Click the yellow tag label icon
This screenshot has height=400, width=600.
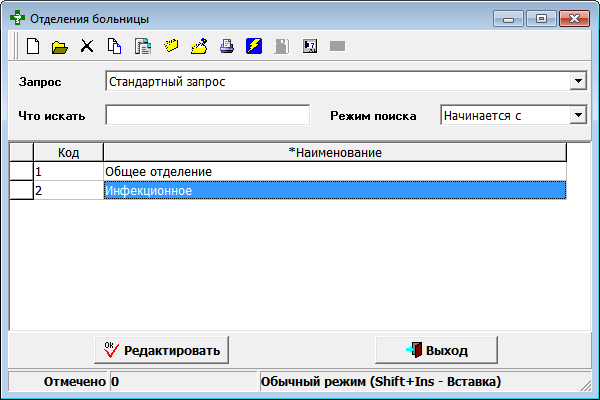[171, 46]
